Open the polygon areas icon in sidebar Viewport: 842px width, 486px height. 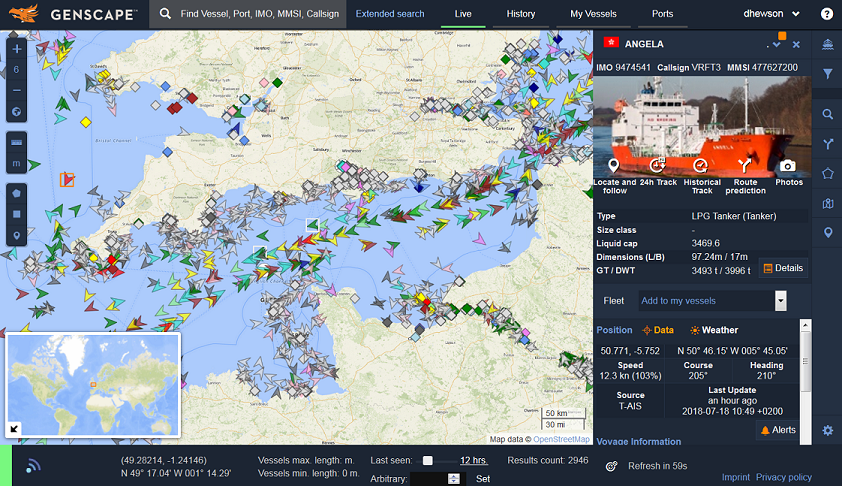tap(828, 173)
